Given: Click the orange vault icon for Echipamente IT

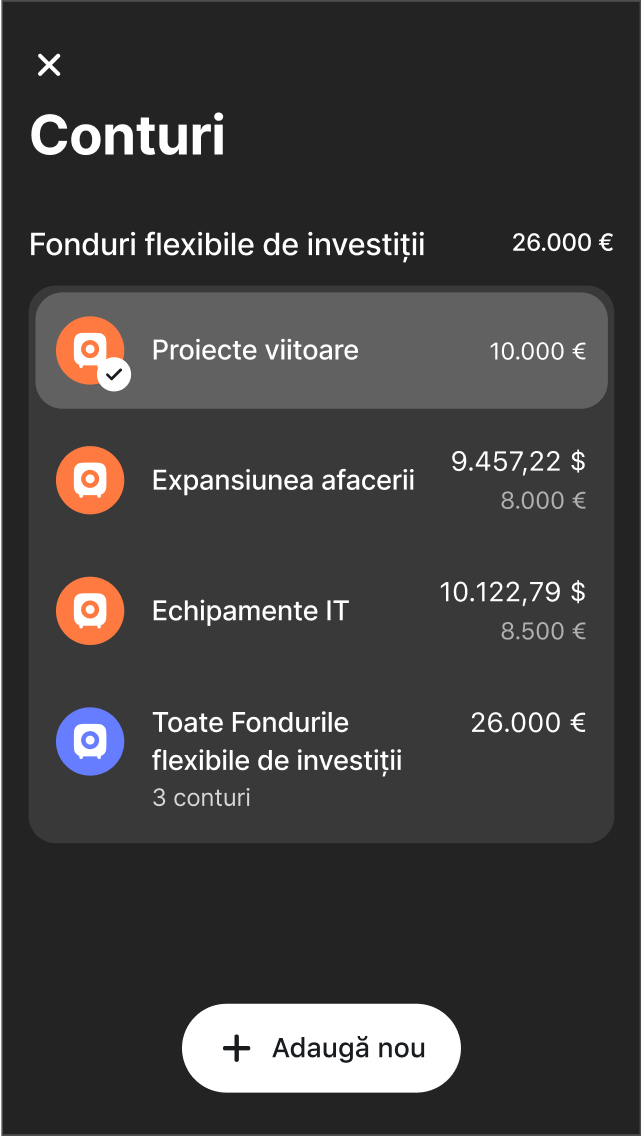Looking at the screenshot, I should coord(90,611).
